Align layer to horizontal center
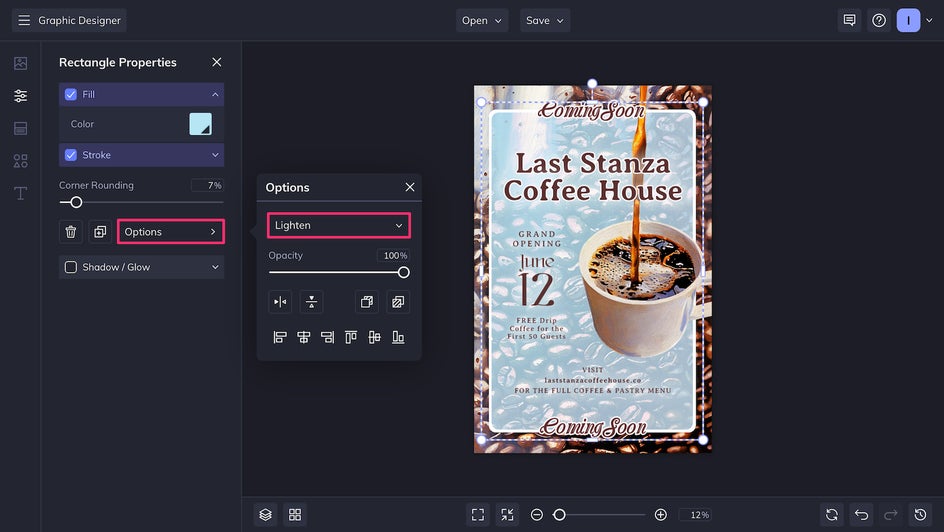Viewport: 944px width, 532px height. click(303, 337)
